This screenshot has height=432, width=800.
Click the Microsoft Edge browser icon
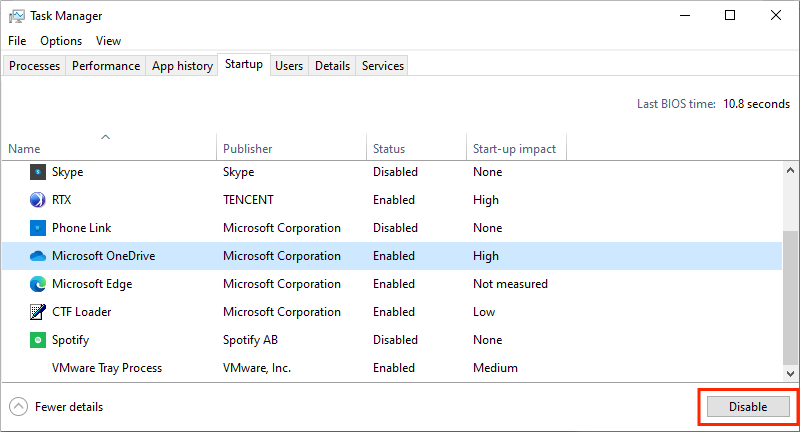click(x=38, y=284)
